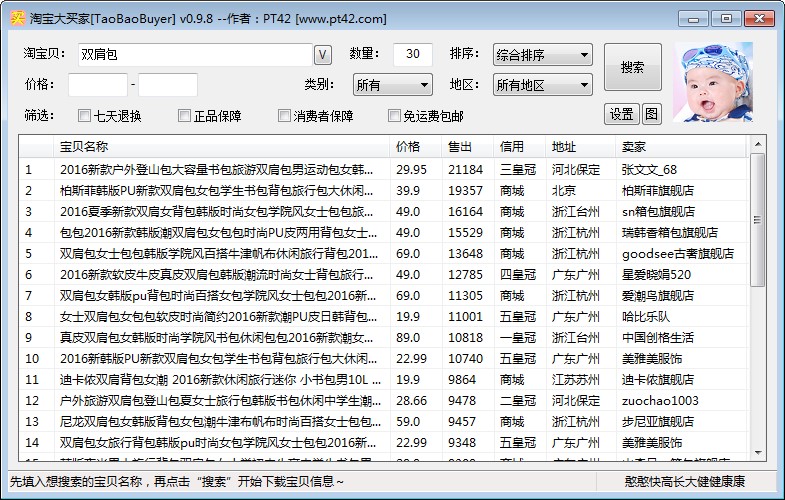The image size is (785, 500).
Task: Click the 宝贝名称 column header
Action: [220, 147]
